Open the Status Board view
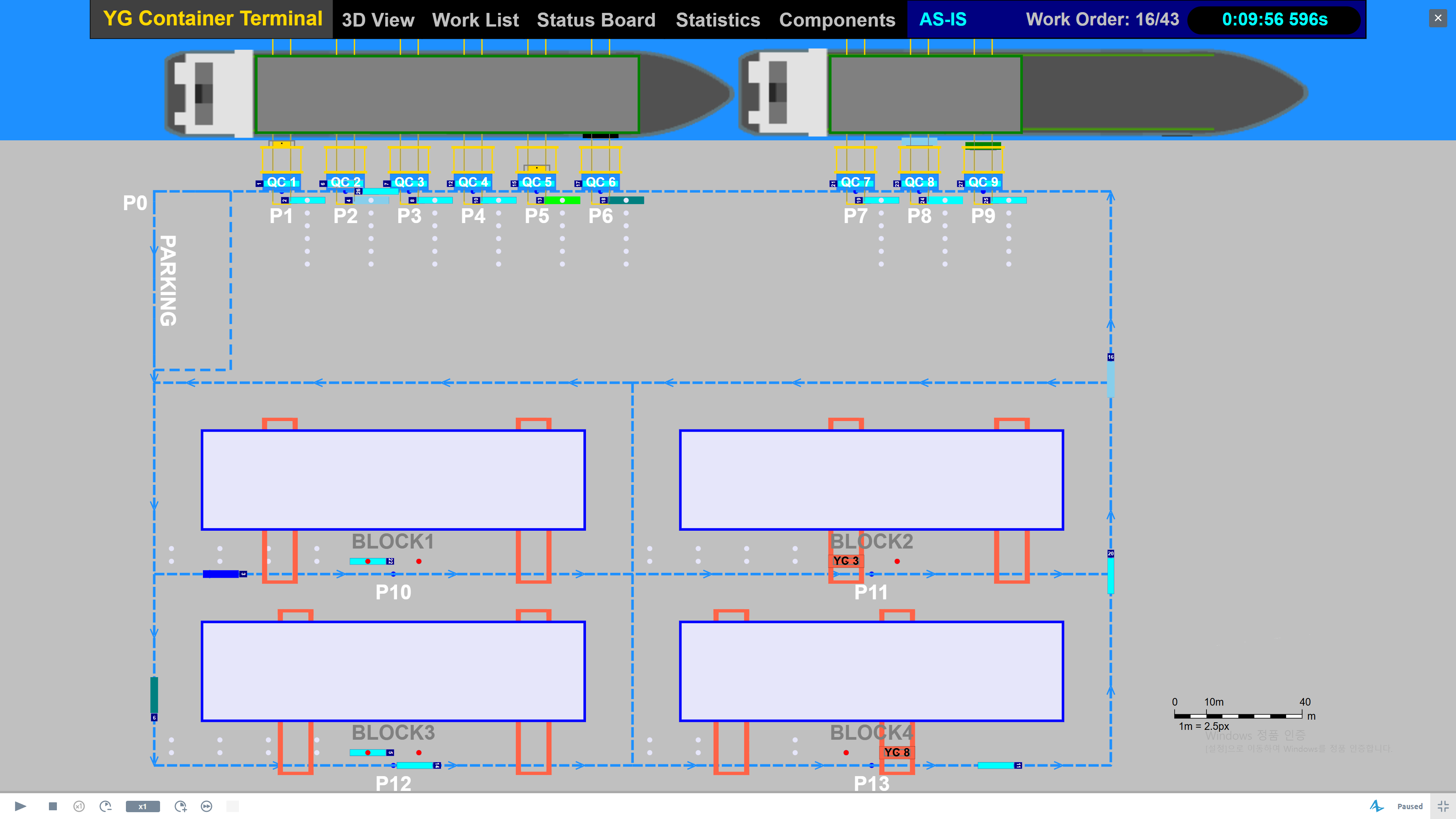The image size is (1456, 819). [596, 20]
